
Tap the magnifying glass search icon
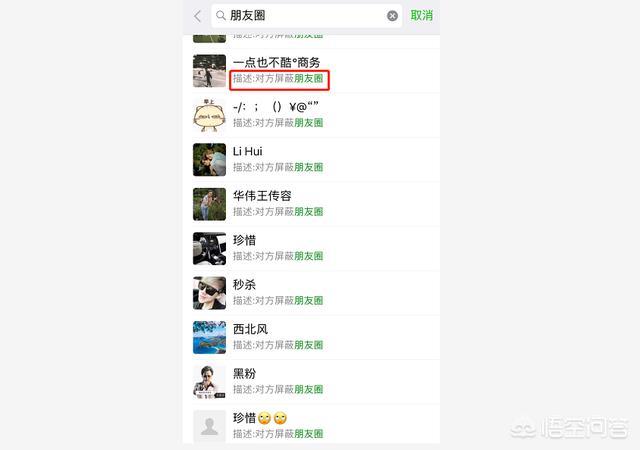click(221, 16)
